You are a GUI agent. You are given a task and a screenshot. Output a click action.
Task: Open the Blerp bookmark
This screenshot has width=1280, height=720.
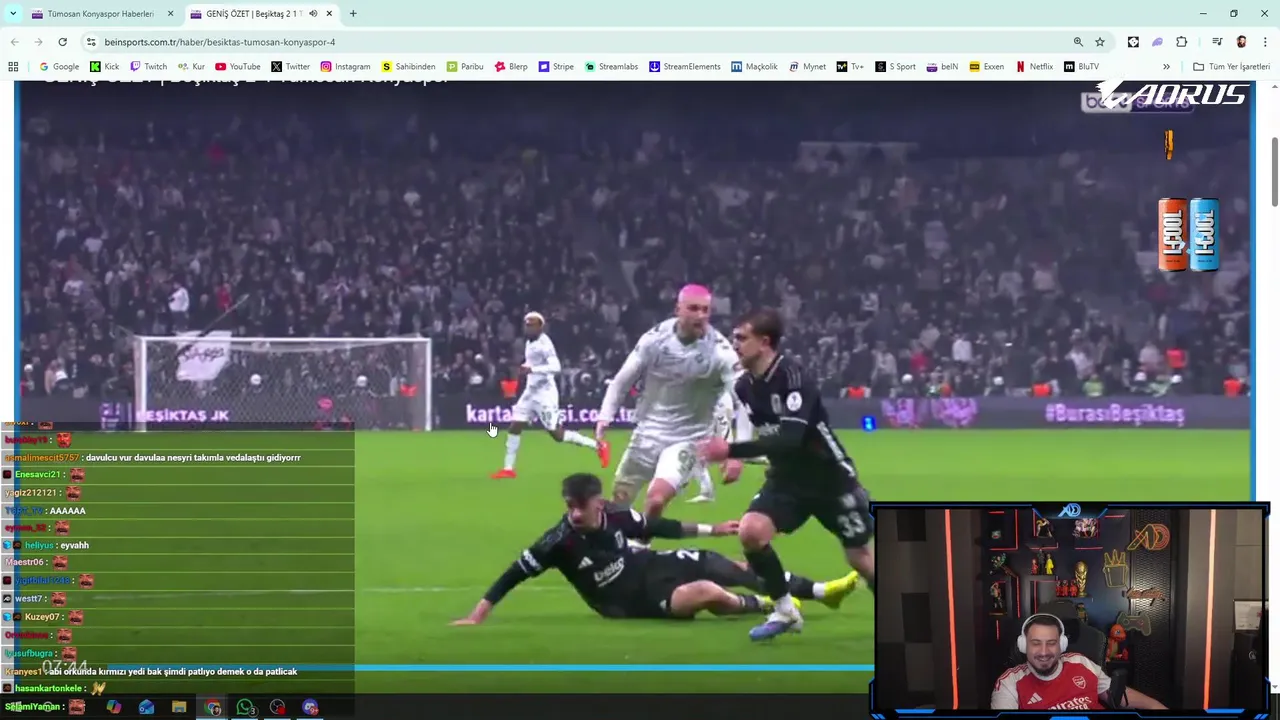point(511,67)
